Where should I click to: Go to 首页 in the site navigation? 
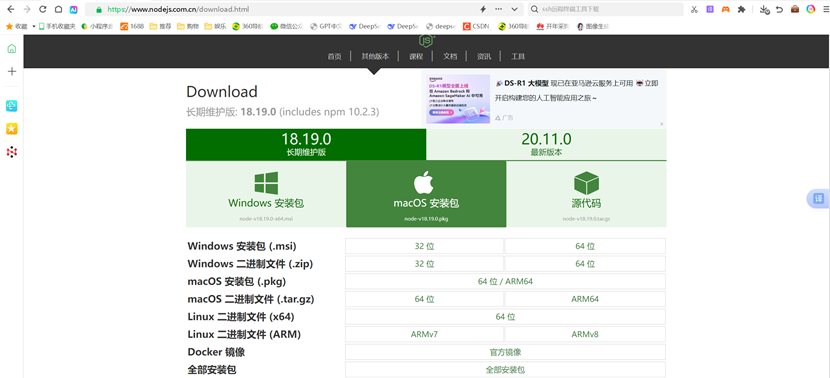click(x=335, y=57)
